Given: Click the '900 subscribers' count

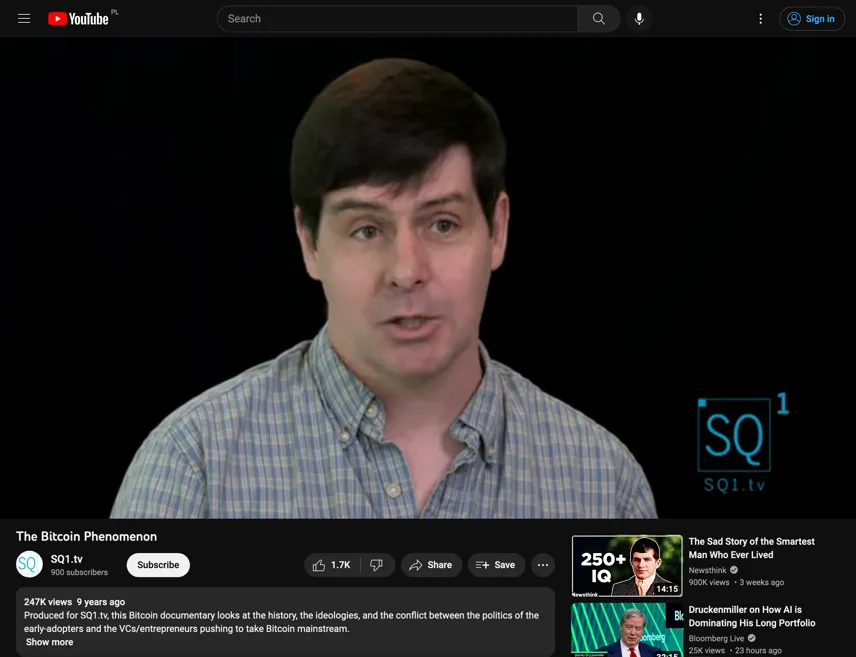Looking at the screenshot, I should point(79,572).
